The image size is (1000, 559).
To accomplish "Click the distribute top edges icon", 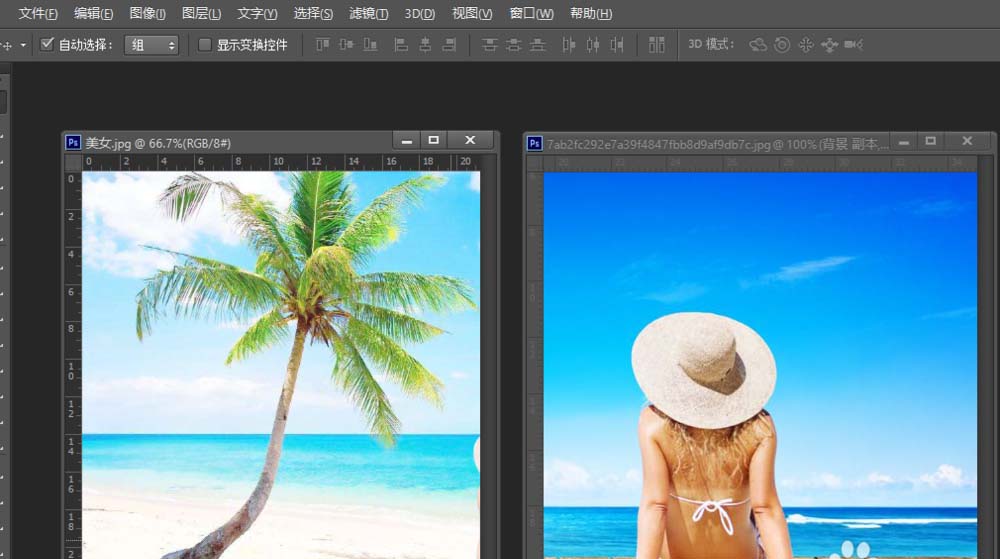I will pyautogui.click(x=489, y=45).
